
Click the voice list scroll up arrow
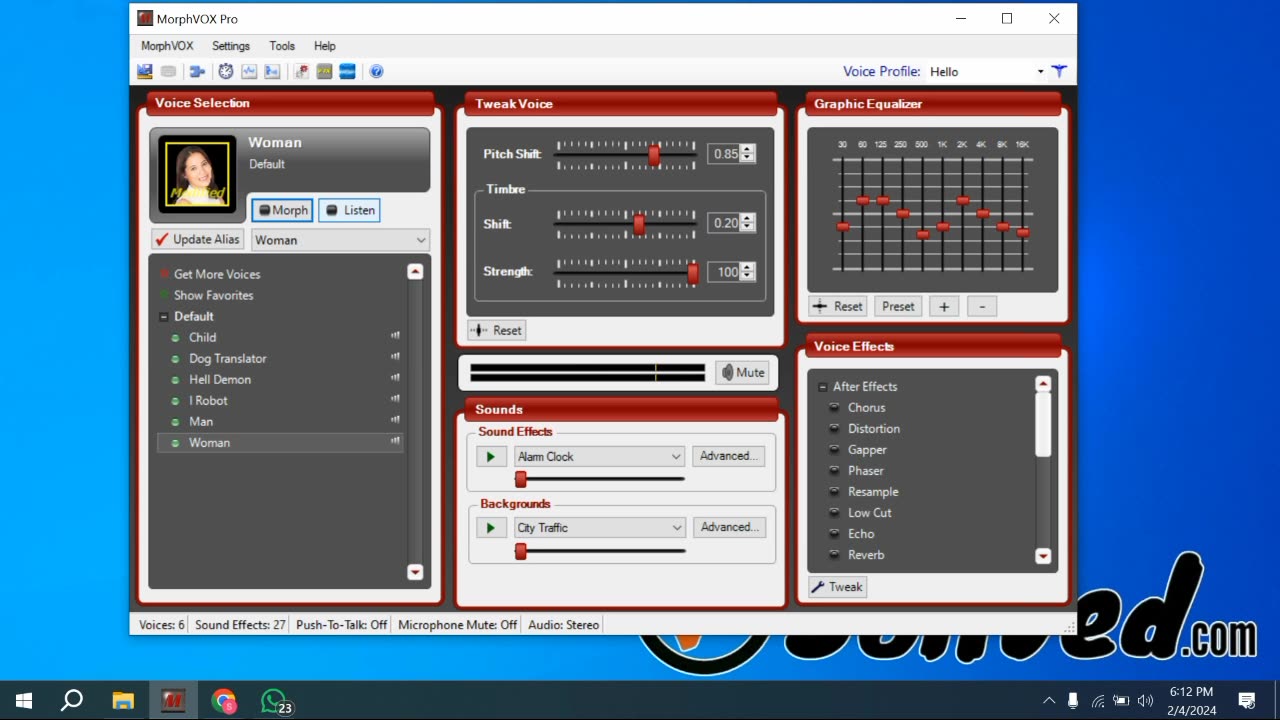415,271
